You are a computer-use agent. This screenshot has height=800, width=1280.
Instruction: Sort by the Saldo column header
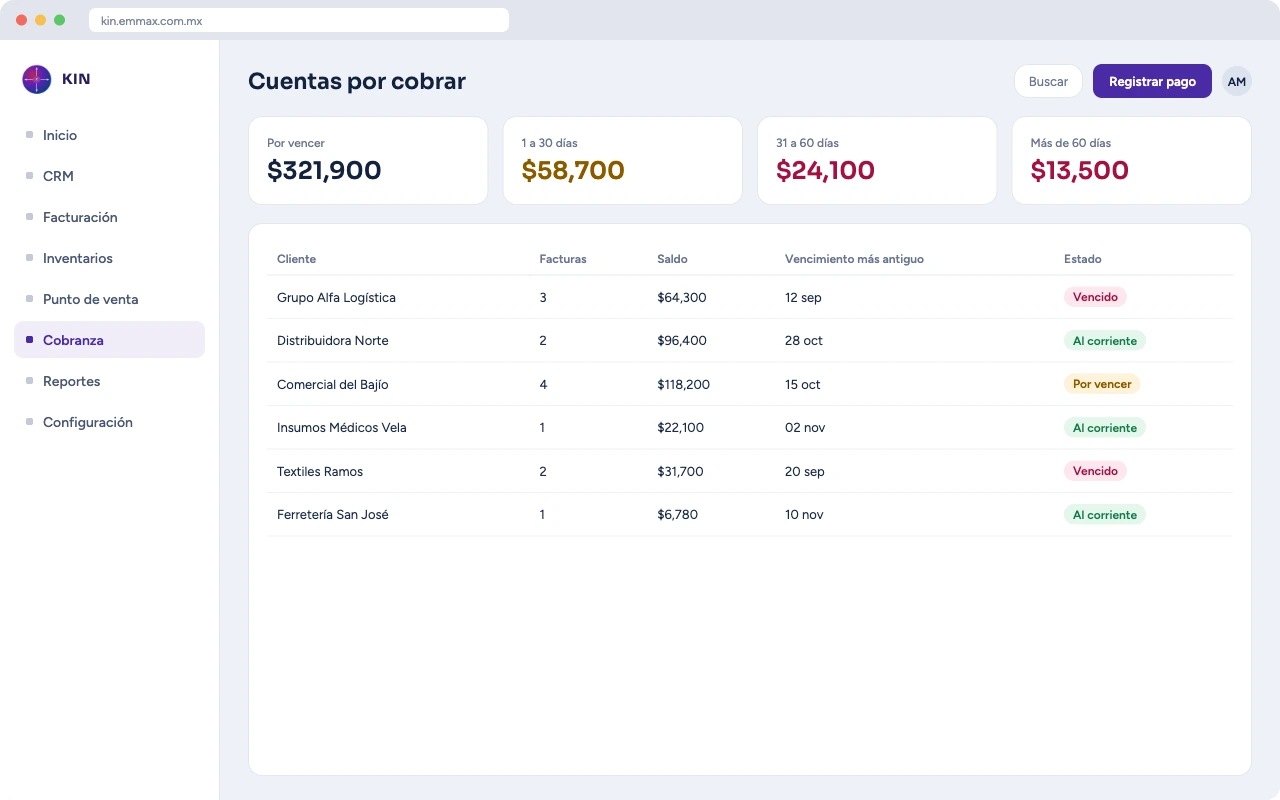coord(672,259)
